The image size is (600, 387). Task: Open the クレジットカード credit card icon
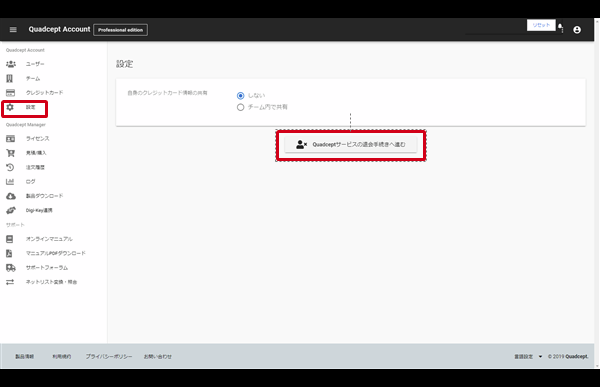click(10, 93)
